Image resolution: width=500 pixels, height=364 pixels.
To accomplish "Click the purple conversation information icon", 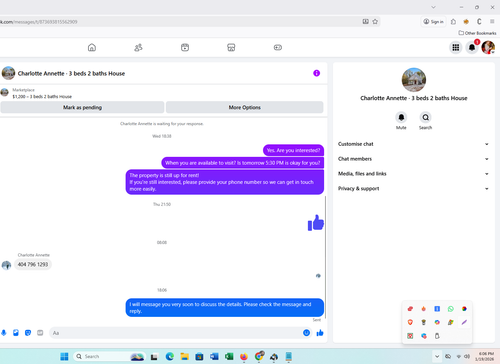I will click(317, 73).
